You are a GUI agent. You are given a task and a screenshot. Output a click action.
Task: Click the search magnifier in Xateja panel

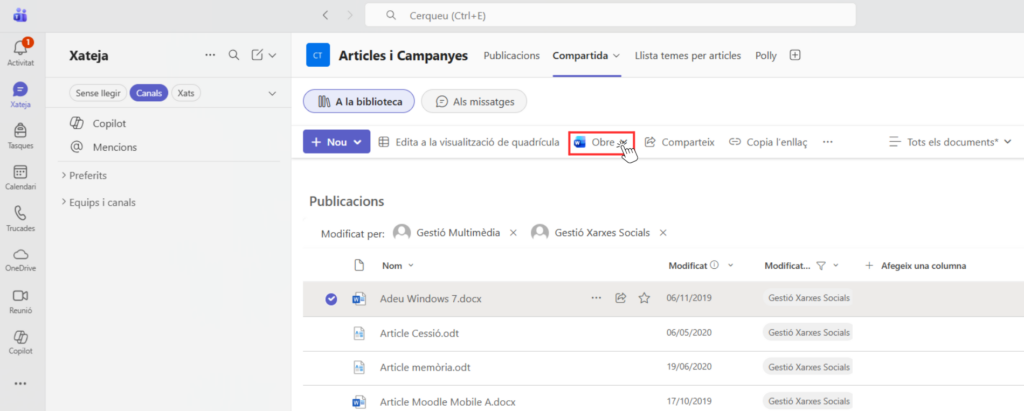point(234,56)
